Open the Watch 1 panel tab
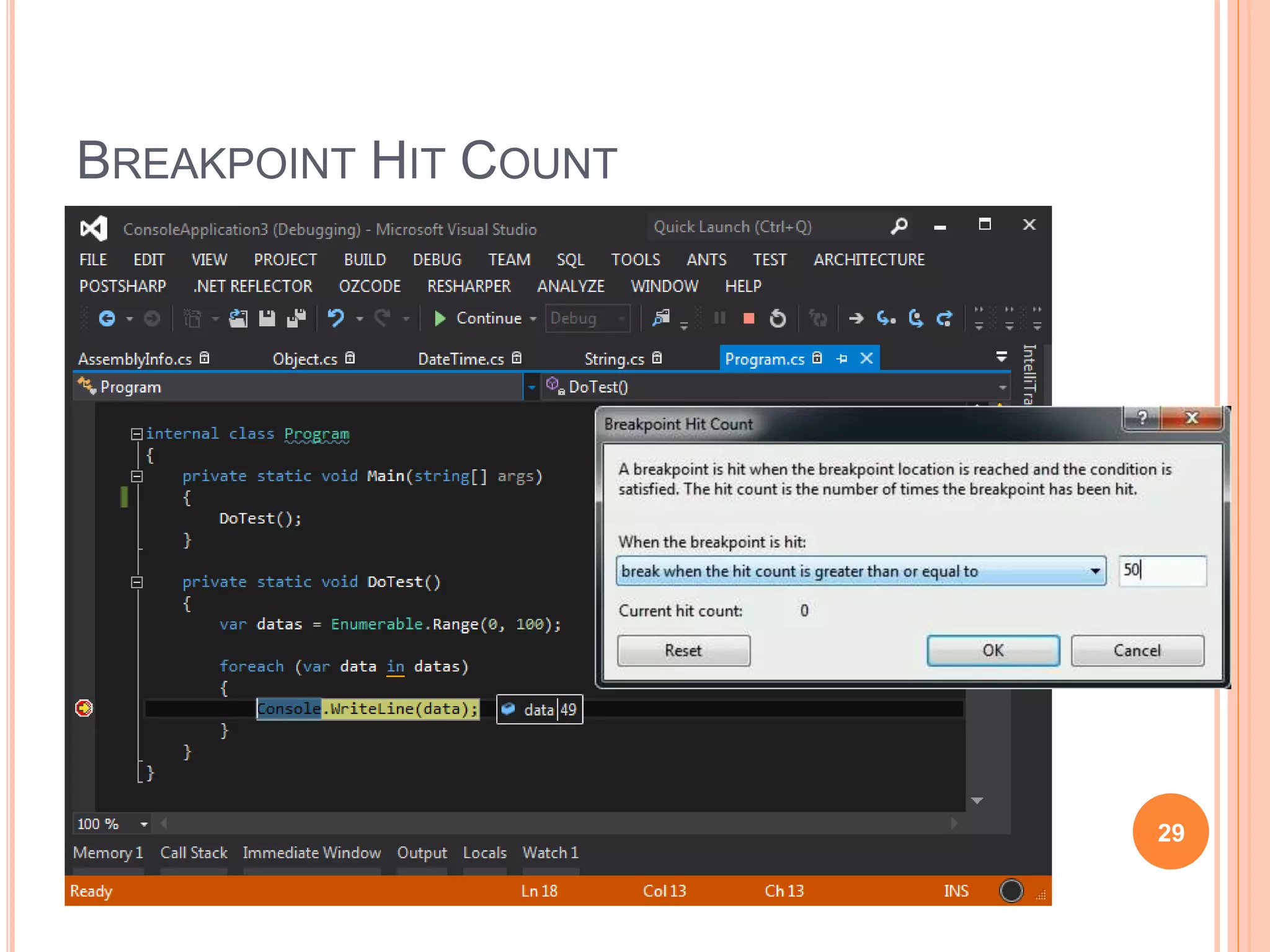Screen dimensions: 1270x952 click(551, 853)
